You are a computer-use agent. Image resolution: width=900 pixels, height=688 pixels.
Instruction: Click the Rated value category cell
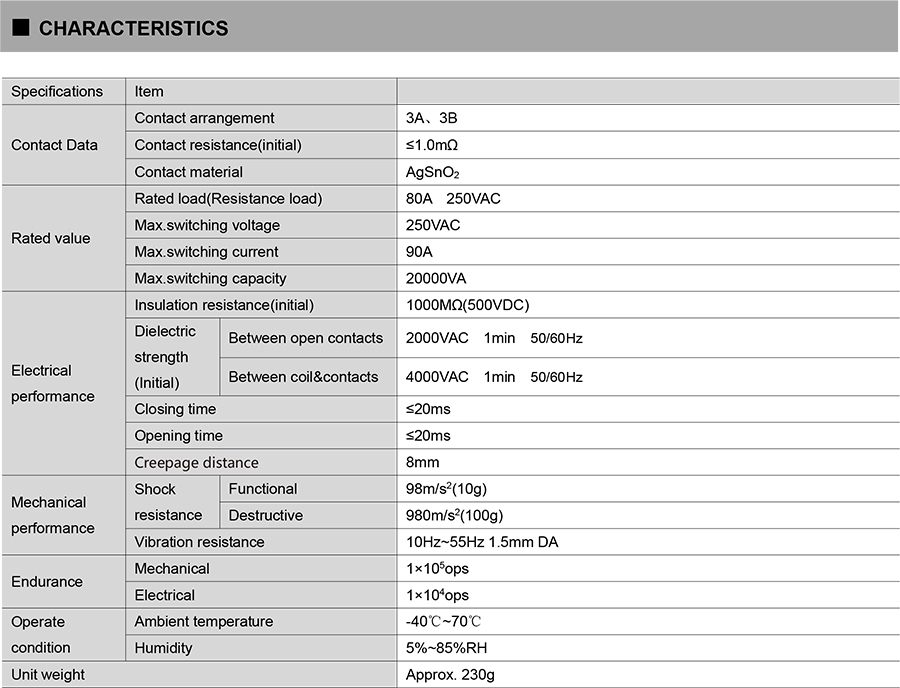(x=51, y=238)
